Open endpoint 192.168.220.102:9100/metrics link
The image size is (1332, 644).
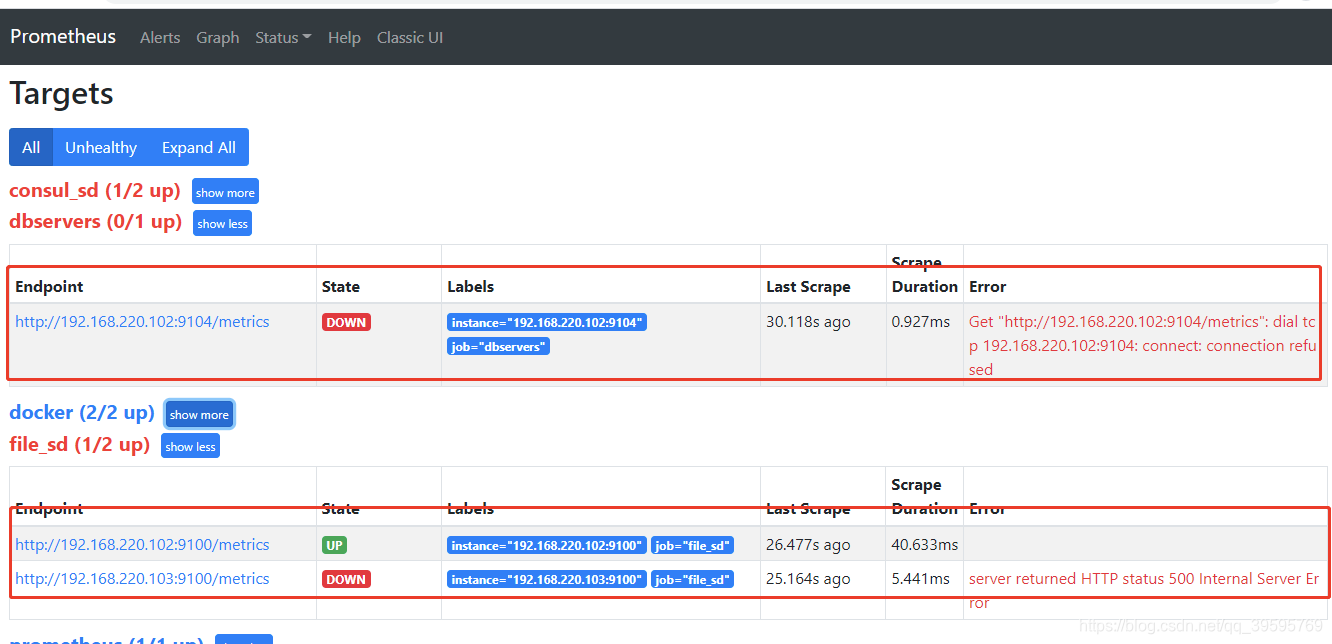coord(142,545)
